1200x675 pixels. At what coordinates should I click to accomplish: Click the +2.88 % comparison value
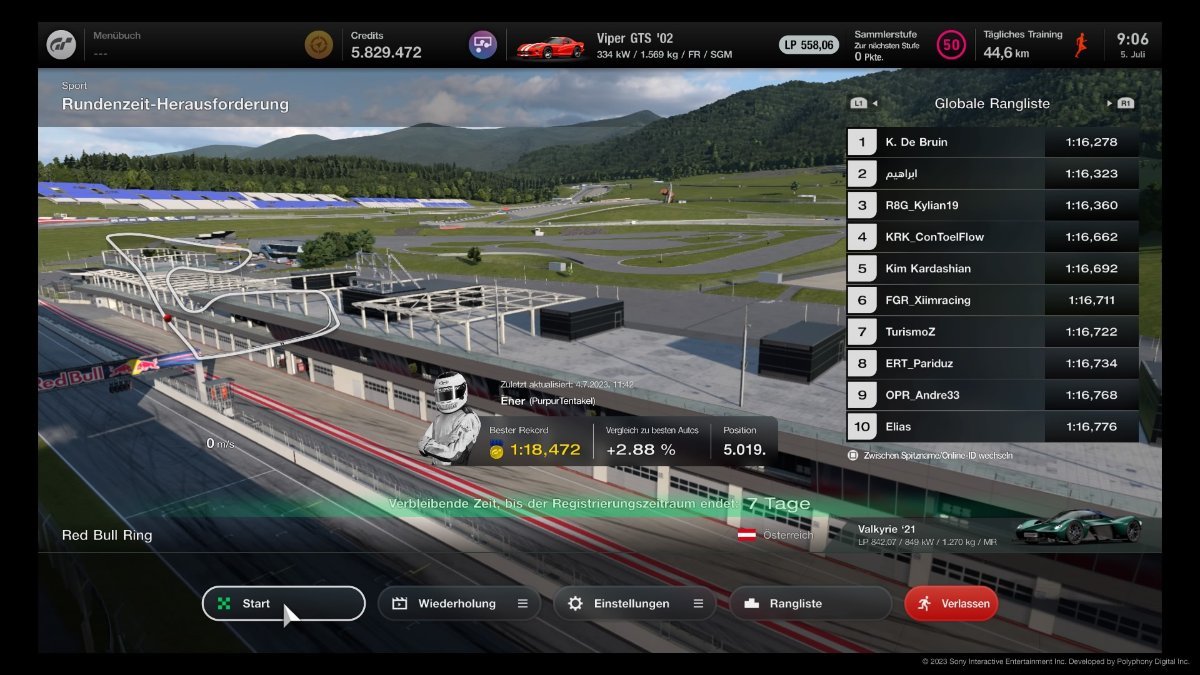(640, 450)
